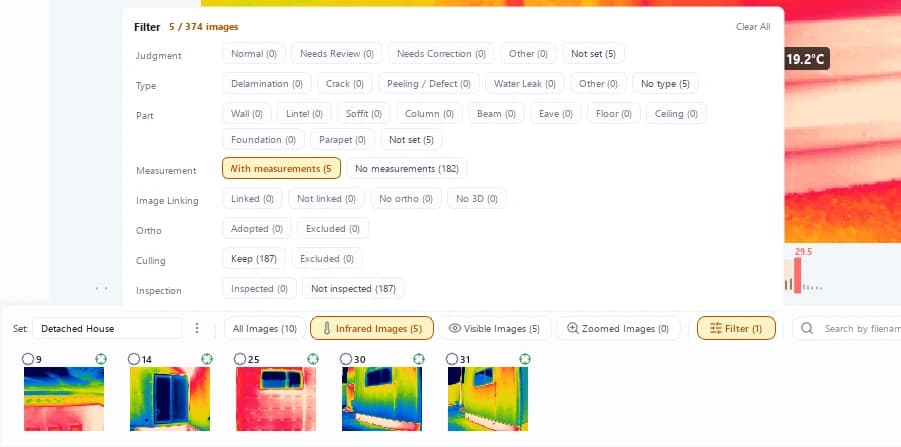Select Foundation (0) part filter

click(264, 139)
